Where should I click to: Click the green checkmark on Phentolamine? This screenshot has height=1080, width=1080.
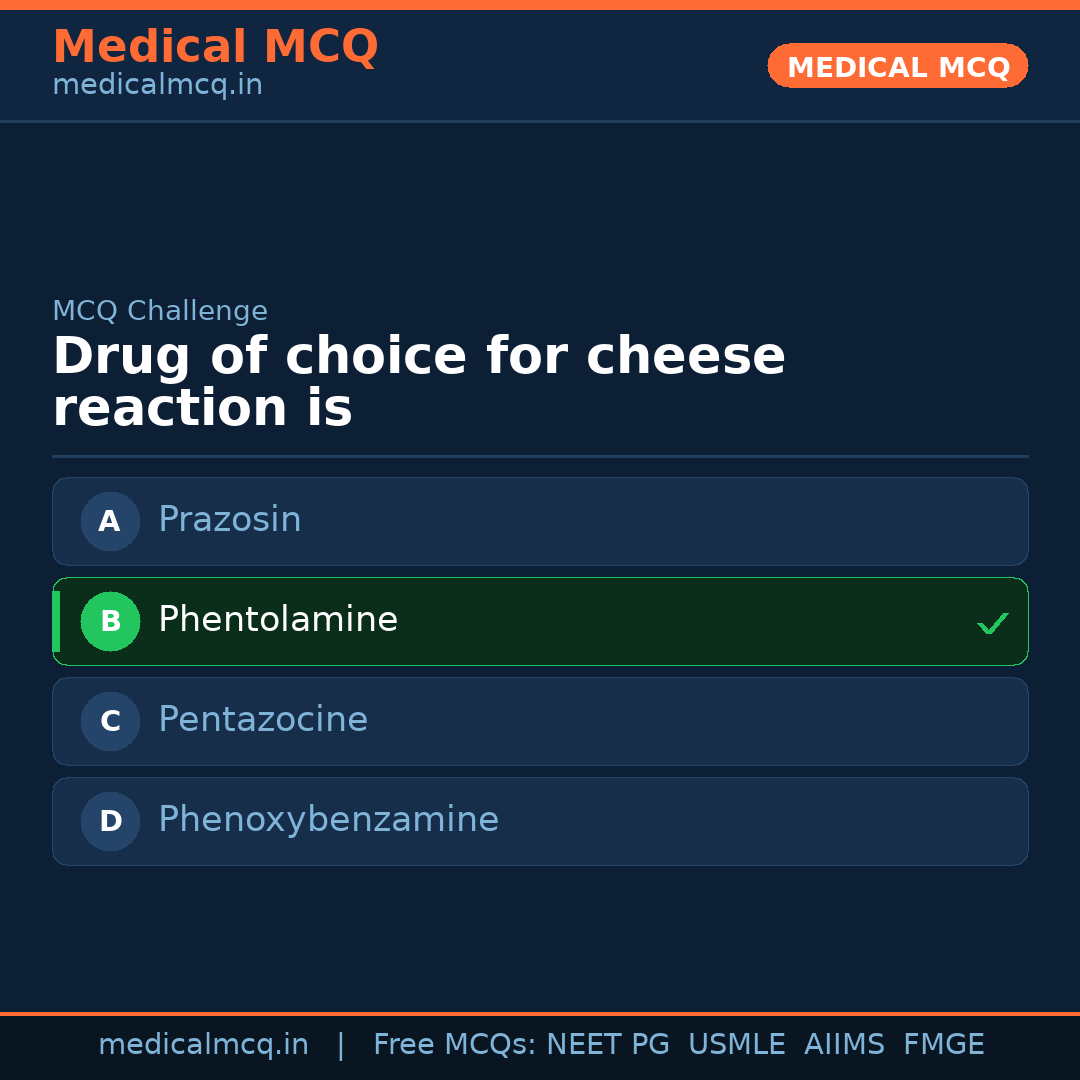[992, 623]
